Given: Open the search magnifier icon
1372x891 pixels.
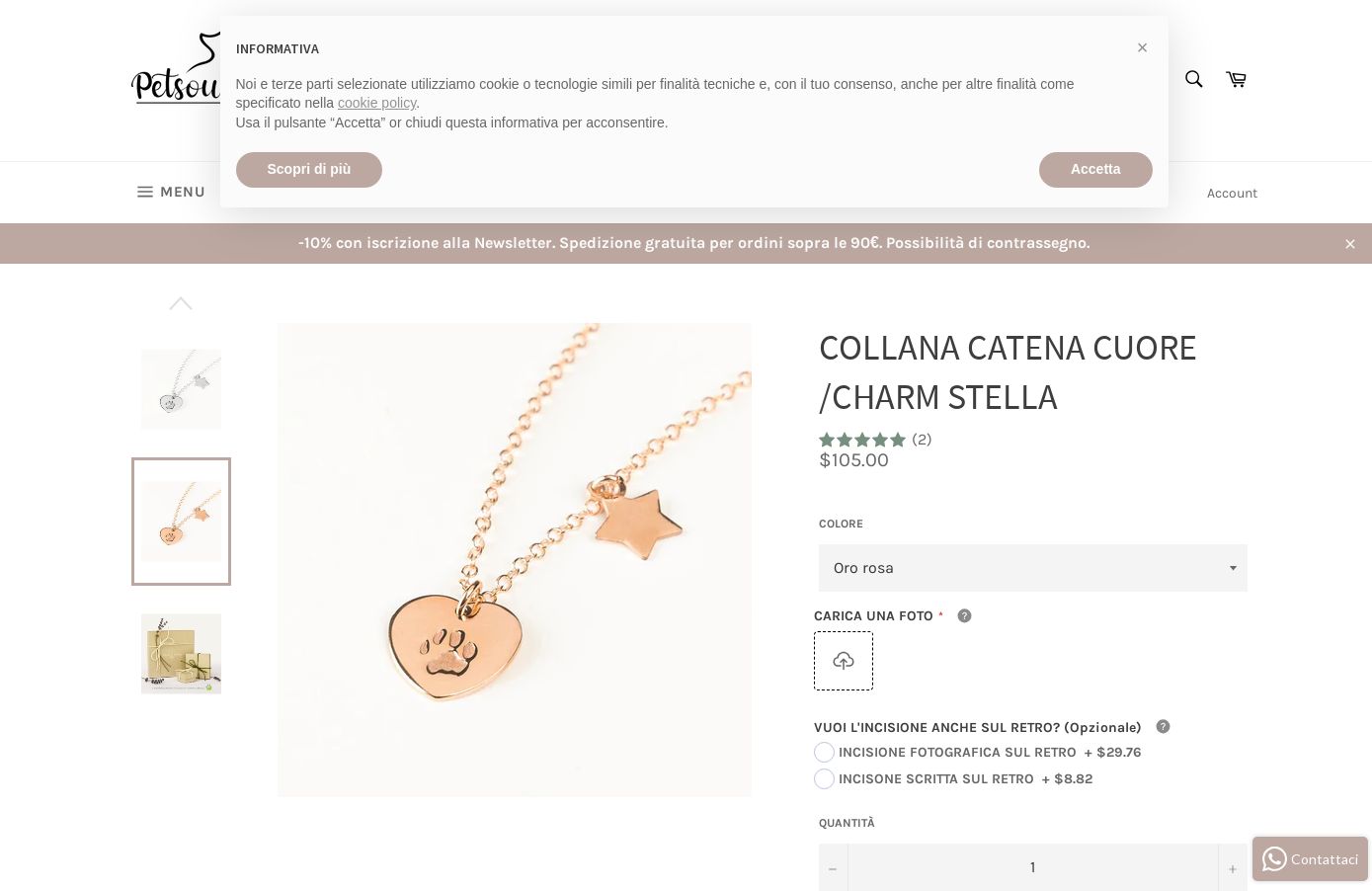Looking at the screenshot, I should point(1193,79).
